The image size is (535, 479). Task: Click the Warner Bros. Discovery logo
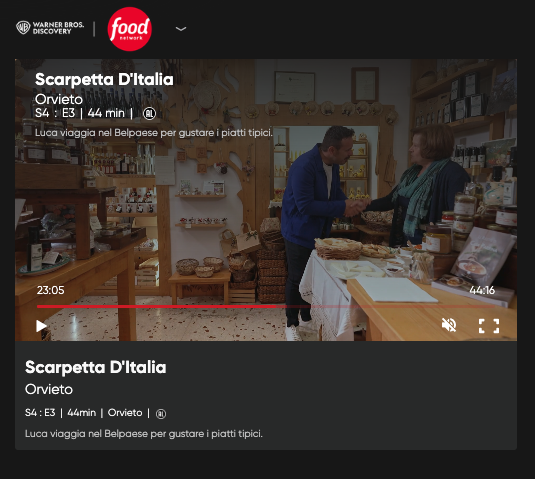tap(50, 28)
